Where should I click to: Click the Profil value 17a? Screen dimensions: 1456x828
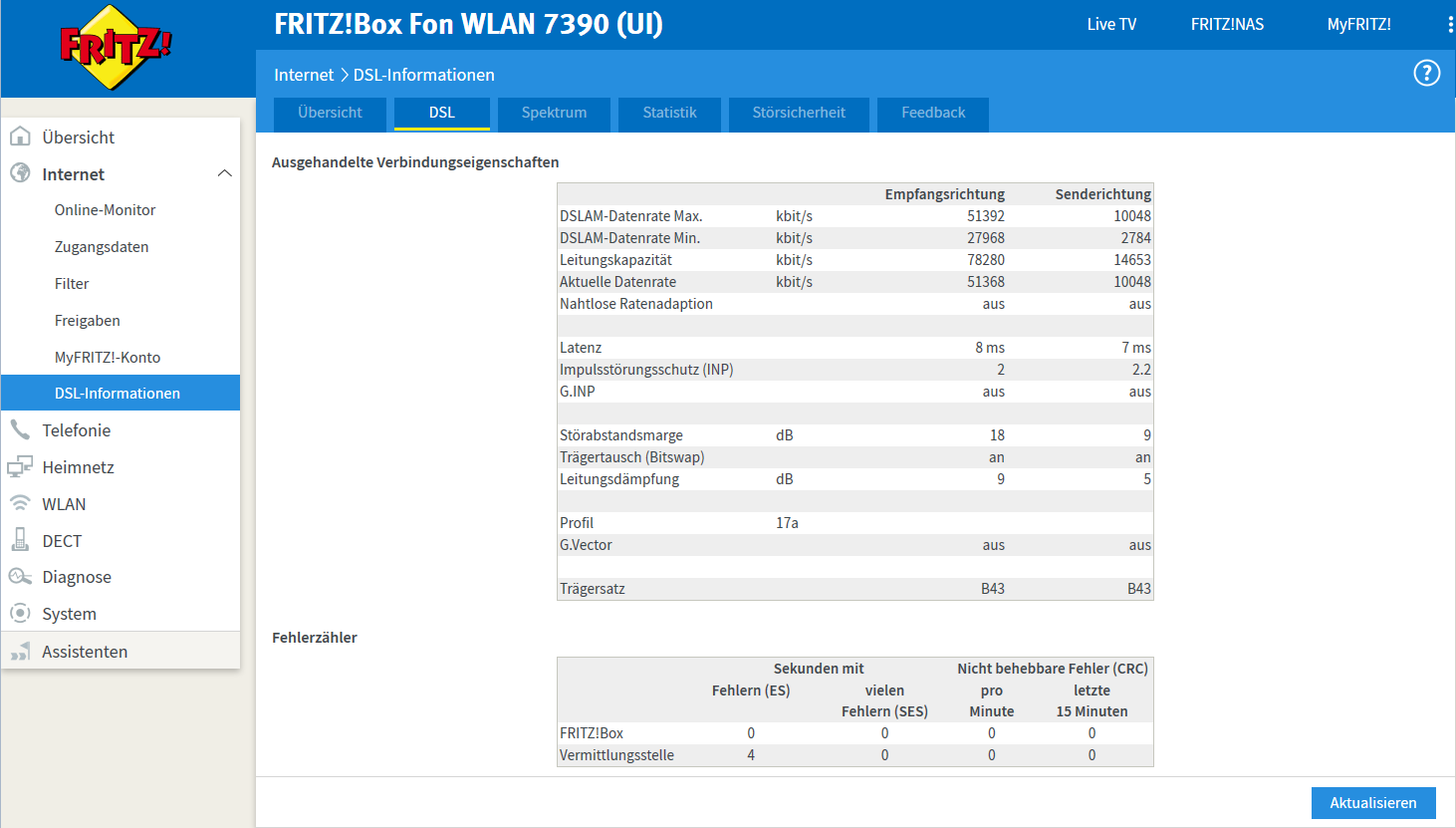click(787, 523)
